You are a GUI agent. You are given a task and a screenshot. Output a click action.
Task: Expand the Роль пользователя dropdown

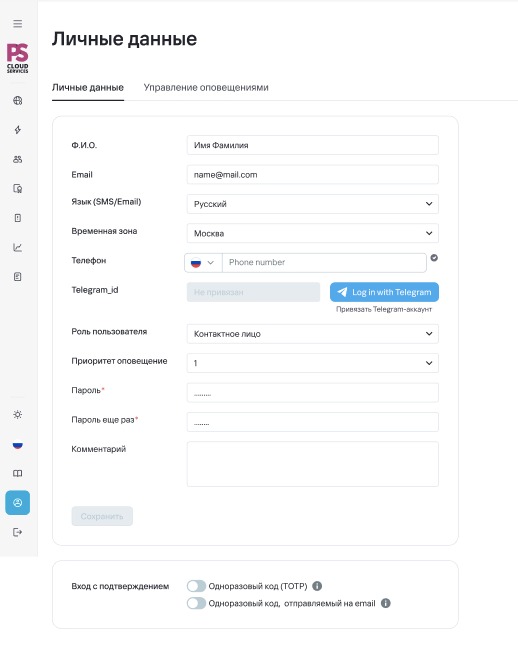pyautogui.click(x=312, y=334)
